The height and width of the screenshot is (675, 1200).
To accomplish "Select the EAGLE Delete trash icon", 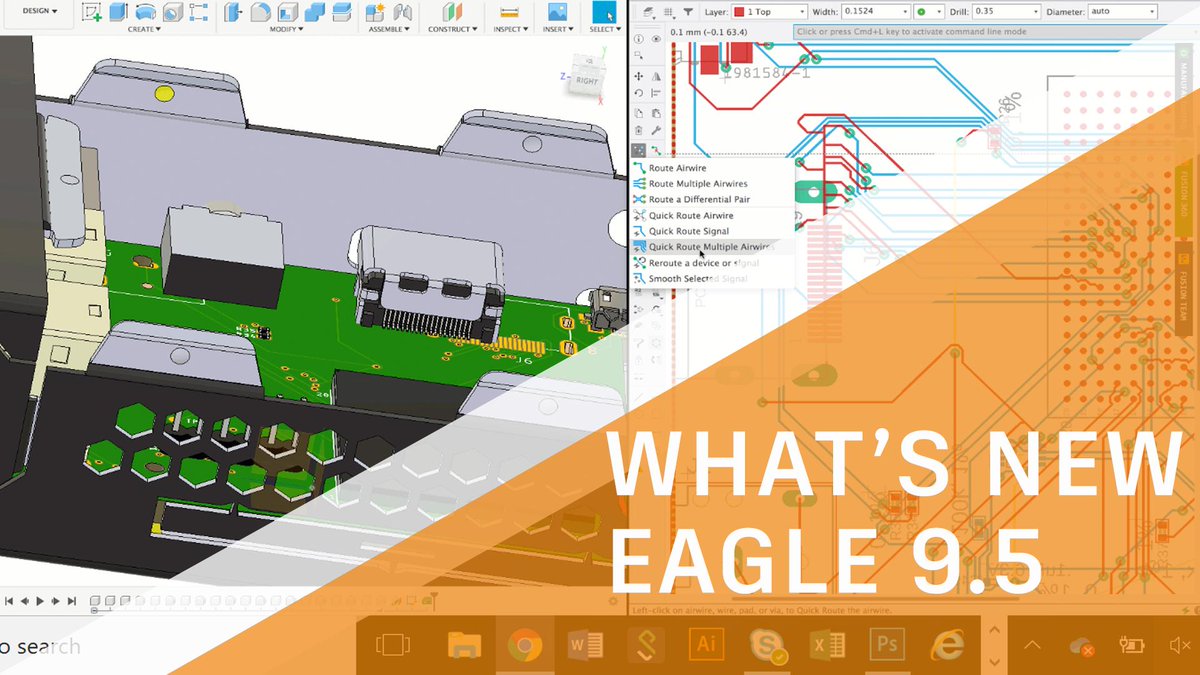I will 639,131.
